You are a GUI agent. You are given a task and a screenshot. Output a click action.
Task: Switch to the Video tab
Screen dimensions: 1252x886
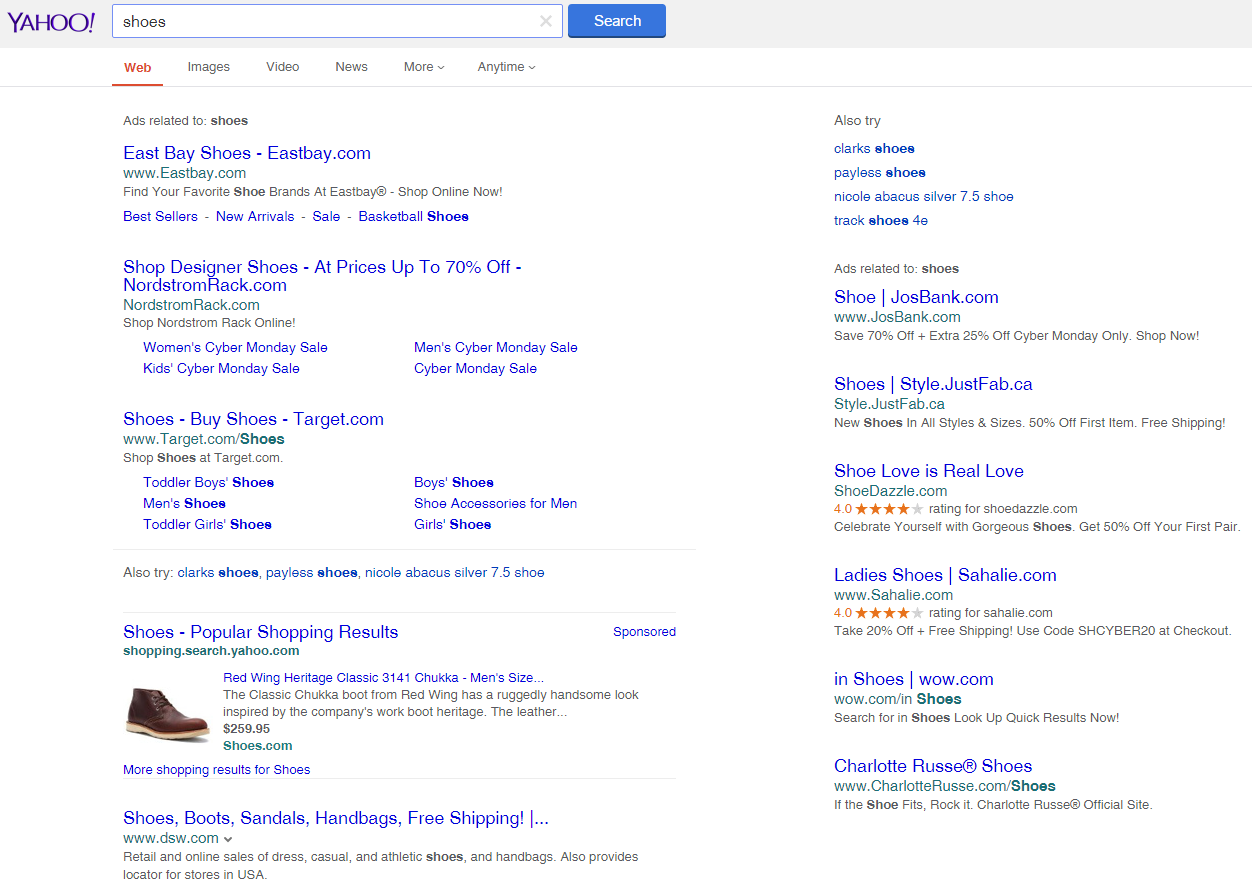(x=282, y=67)
